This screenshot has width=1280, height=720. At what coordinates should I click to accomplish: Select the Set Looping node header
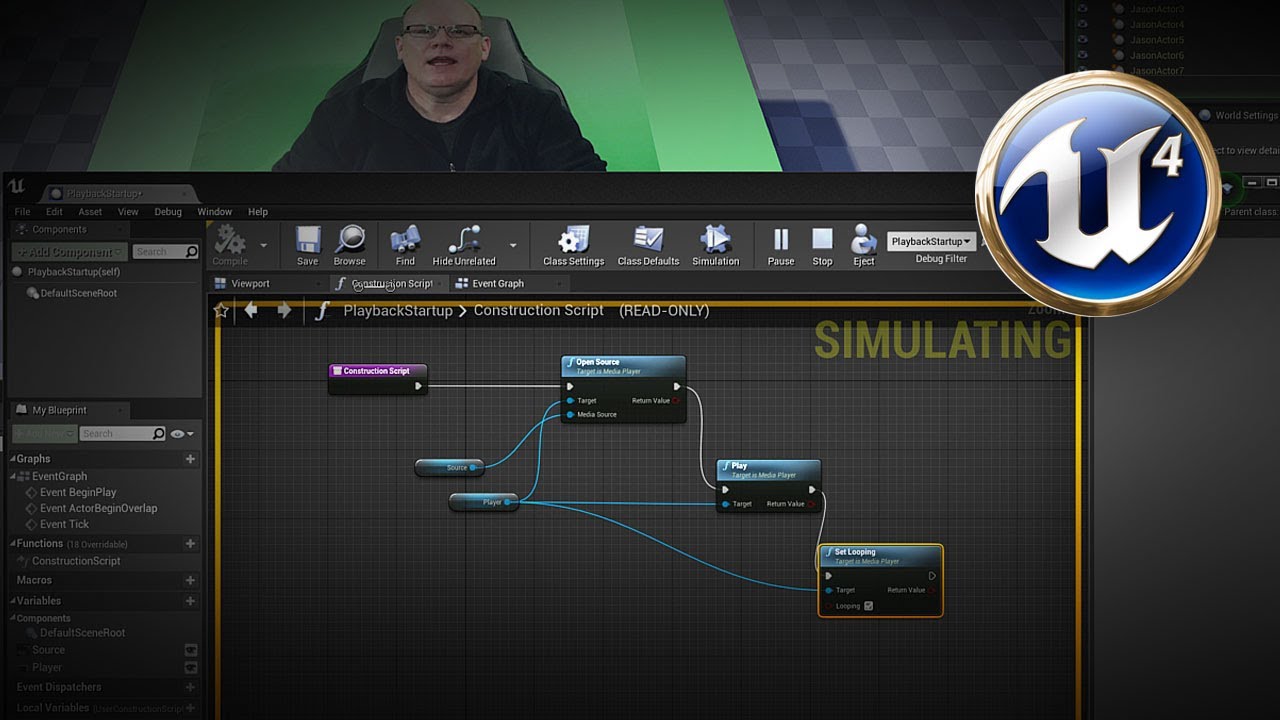(880, 556)
